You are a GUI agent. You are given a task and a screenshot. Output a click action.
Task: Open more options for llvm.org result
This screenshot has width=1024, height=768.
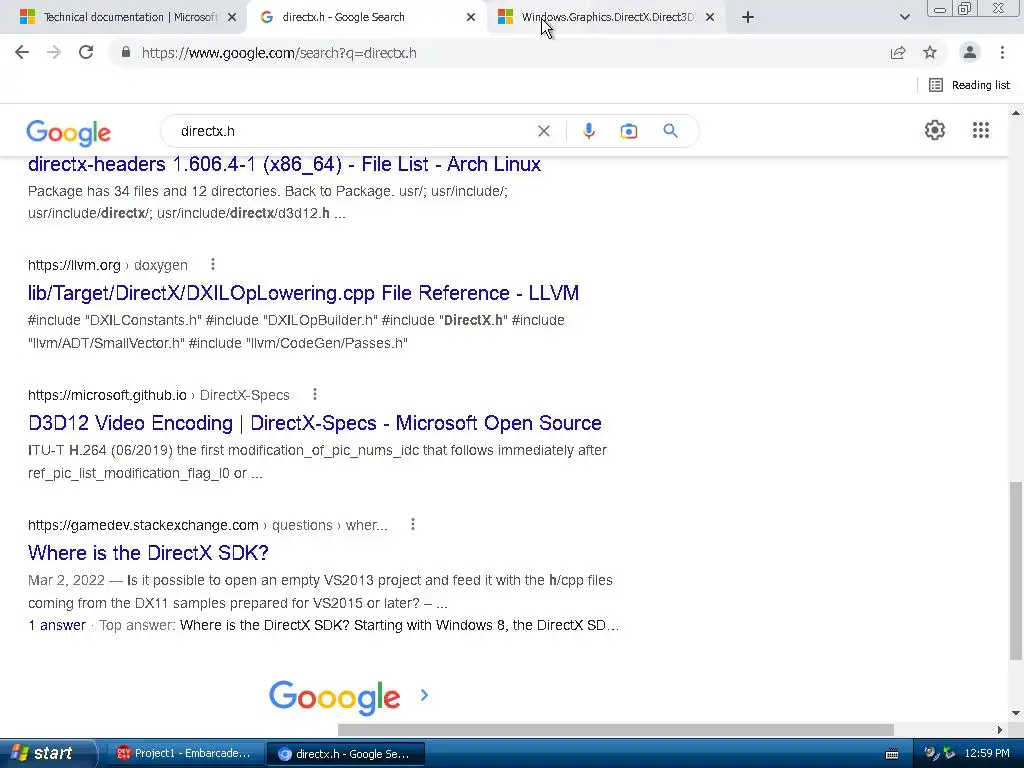coord(212,264)
